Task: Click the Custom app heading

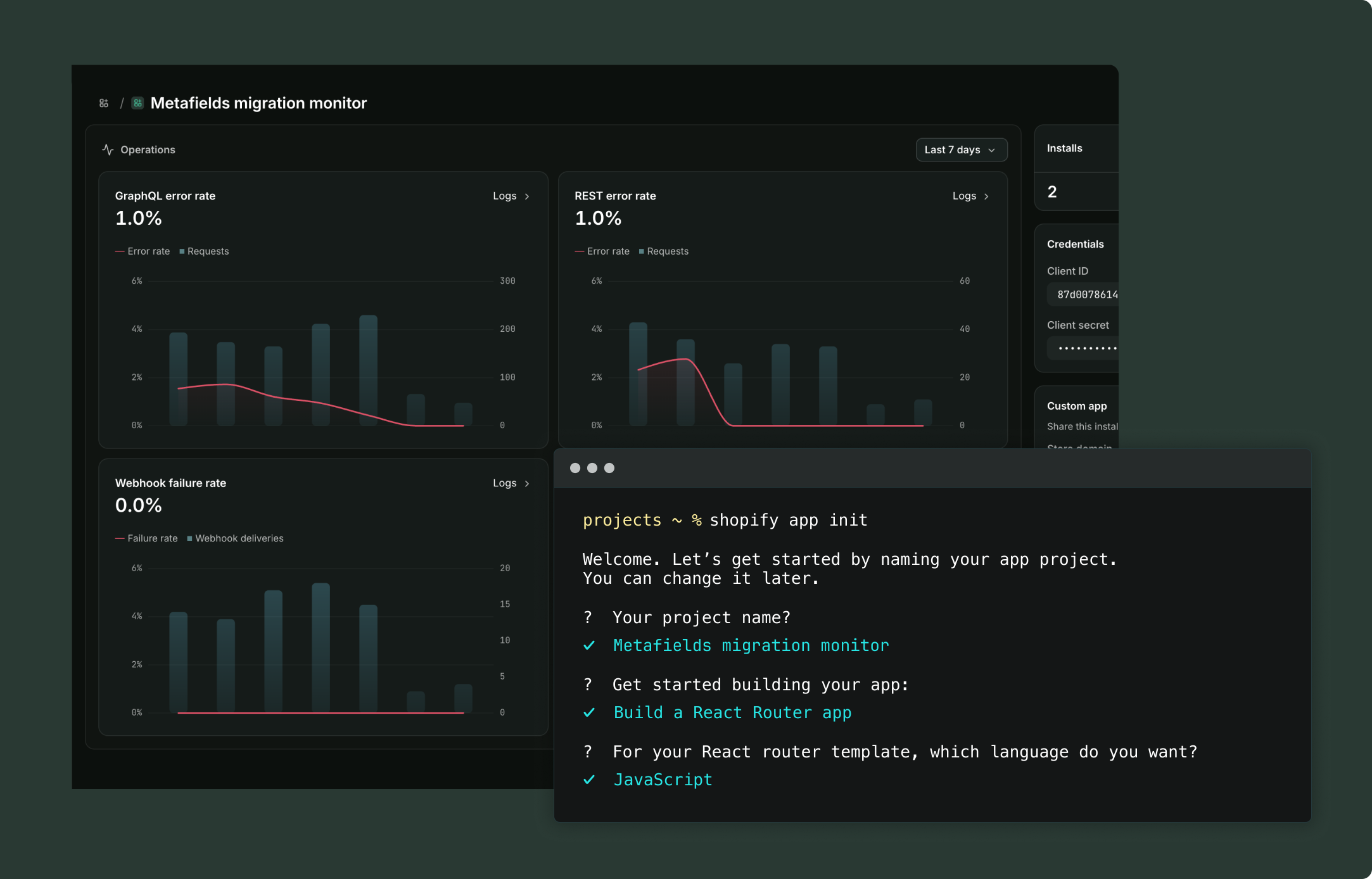Action: (x=1077, y=406)
